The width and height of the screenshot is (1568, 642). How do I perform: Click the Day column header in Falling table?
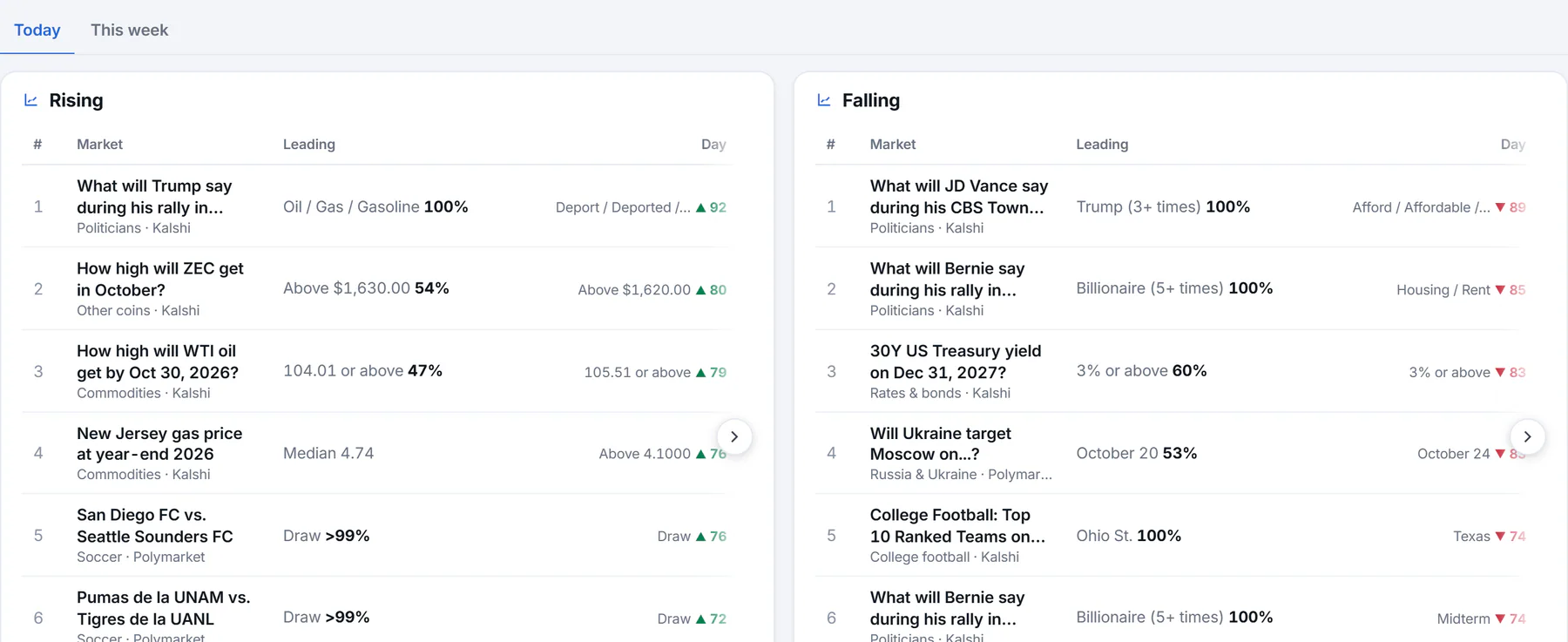1513,145
